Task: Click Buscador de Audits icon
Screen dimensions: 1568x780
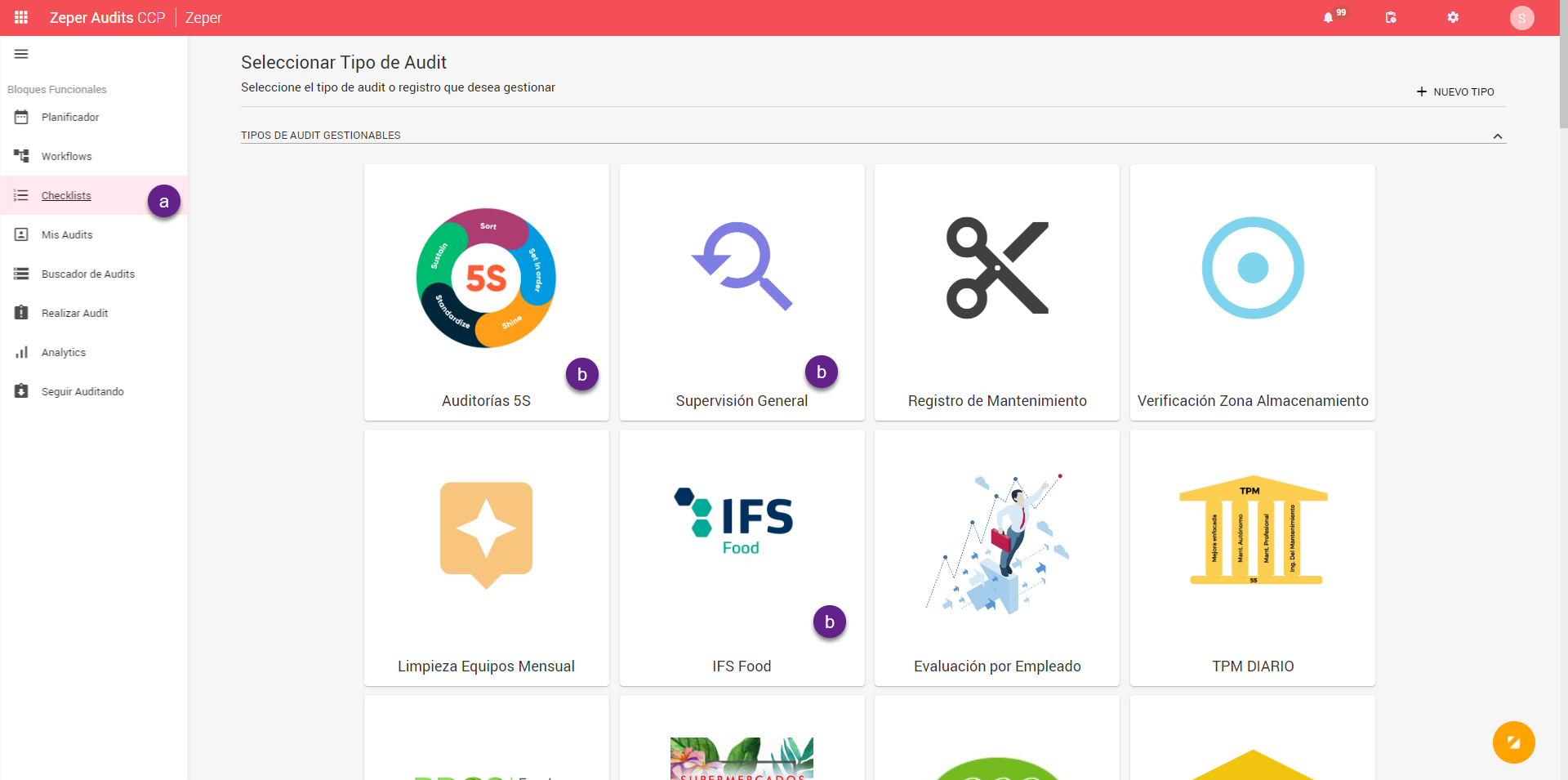Action: click(x=21, y=274)
